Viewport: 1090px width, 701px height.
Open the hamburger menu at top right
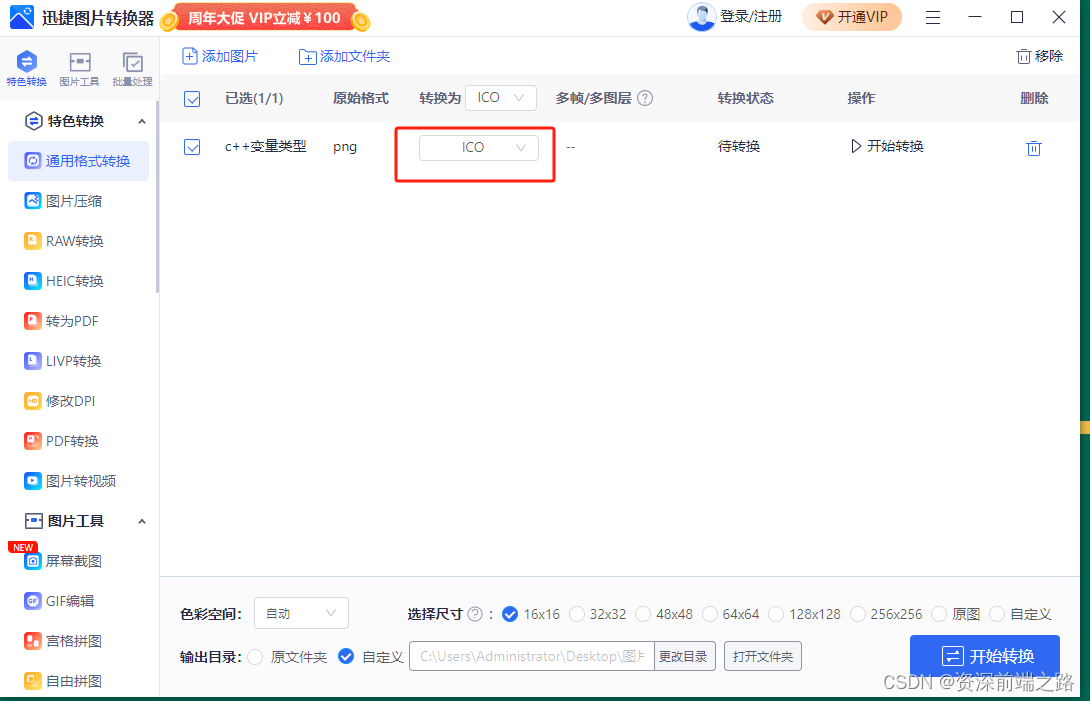pyautogui.click(x=933, y=17)
